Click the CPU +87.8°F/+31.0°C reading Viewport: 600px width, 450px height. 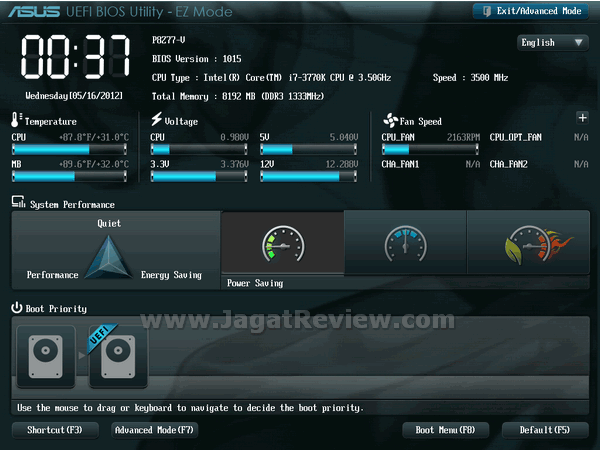[x=94, y=137]
